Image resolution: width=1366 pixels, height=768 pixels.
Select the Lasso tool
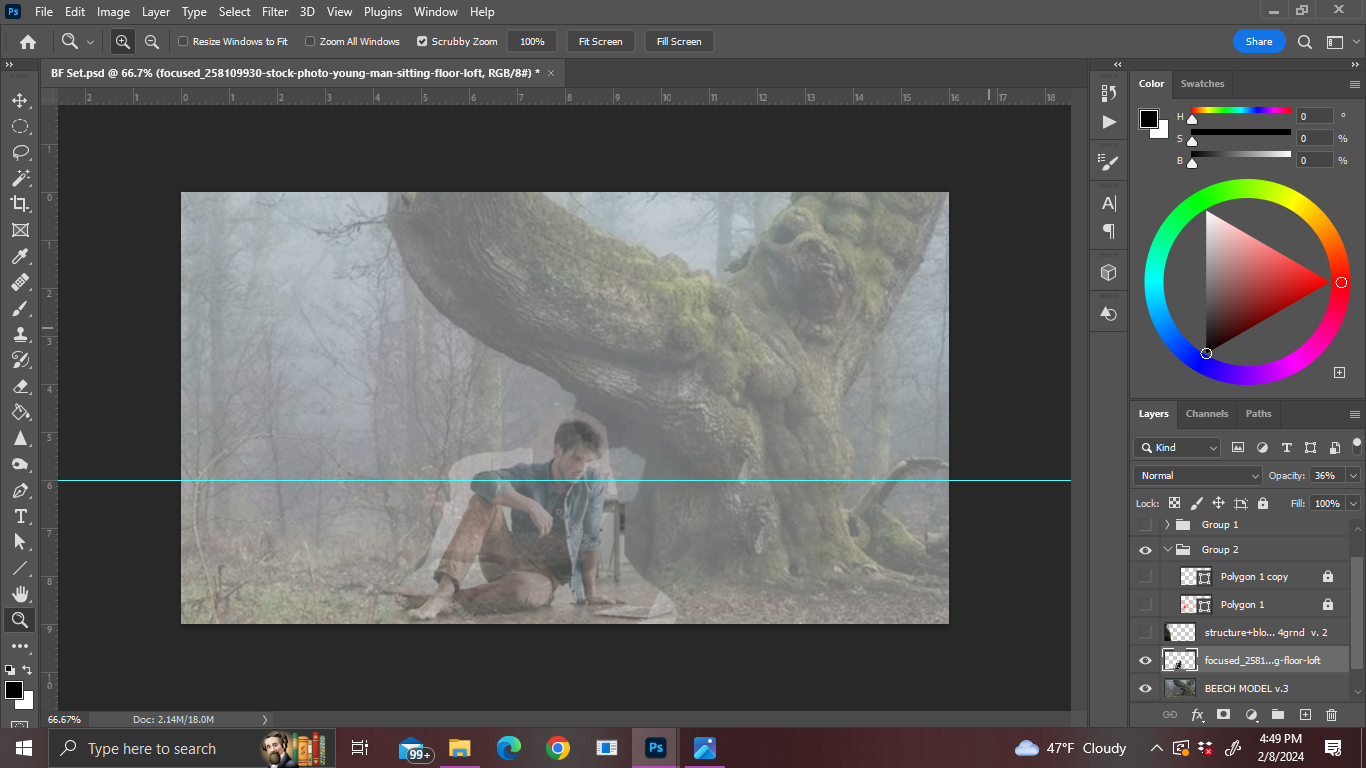20,152
